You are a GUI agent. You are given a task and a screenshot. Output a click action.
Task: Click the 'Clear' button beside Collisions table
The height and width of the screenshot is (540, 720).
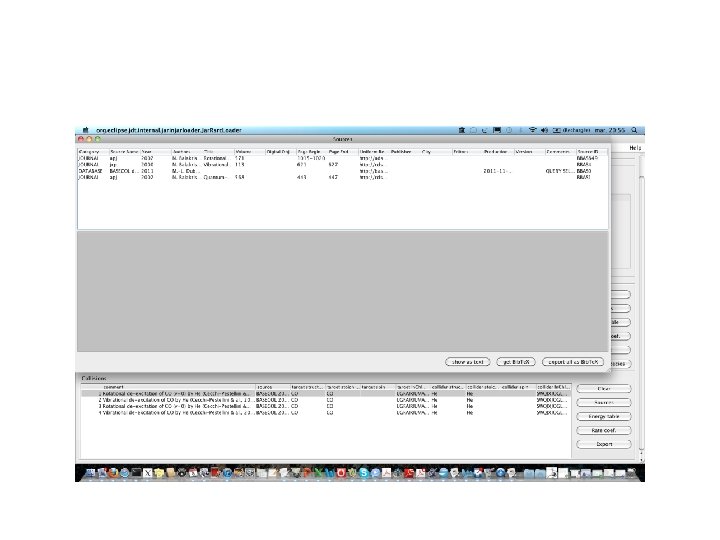pyautogui.click(x=604, y=389)
